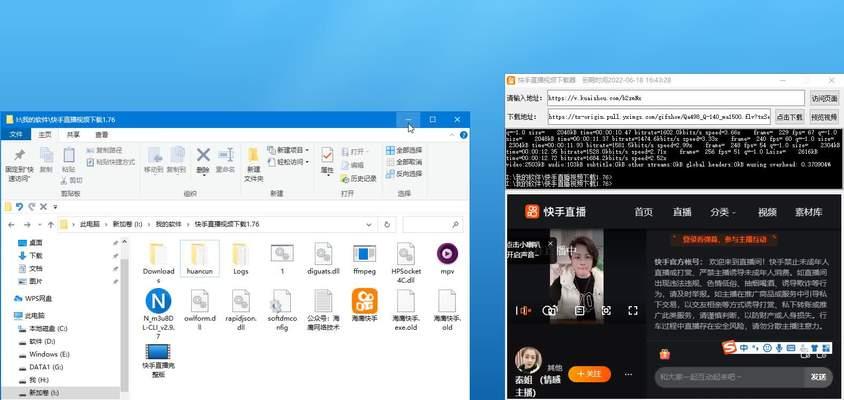Open the 首页 tab on the Kuaishou page

coord(643,212)
